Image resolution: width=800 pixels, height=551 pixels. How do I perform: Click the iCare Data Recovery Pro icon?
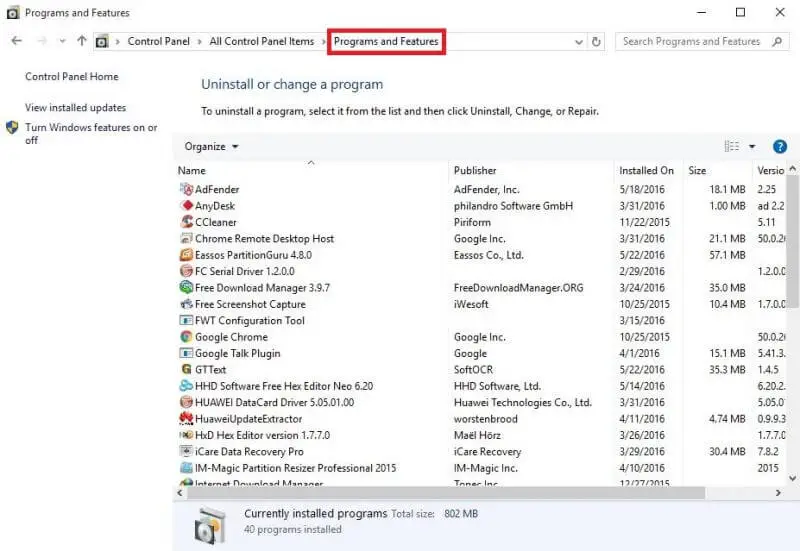(x=186, y=452)
